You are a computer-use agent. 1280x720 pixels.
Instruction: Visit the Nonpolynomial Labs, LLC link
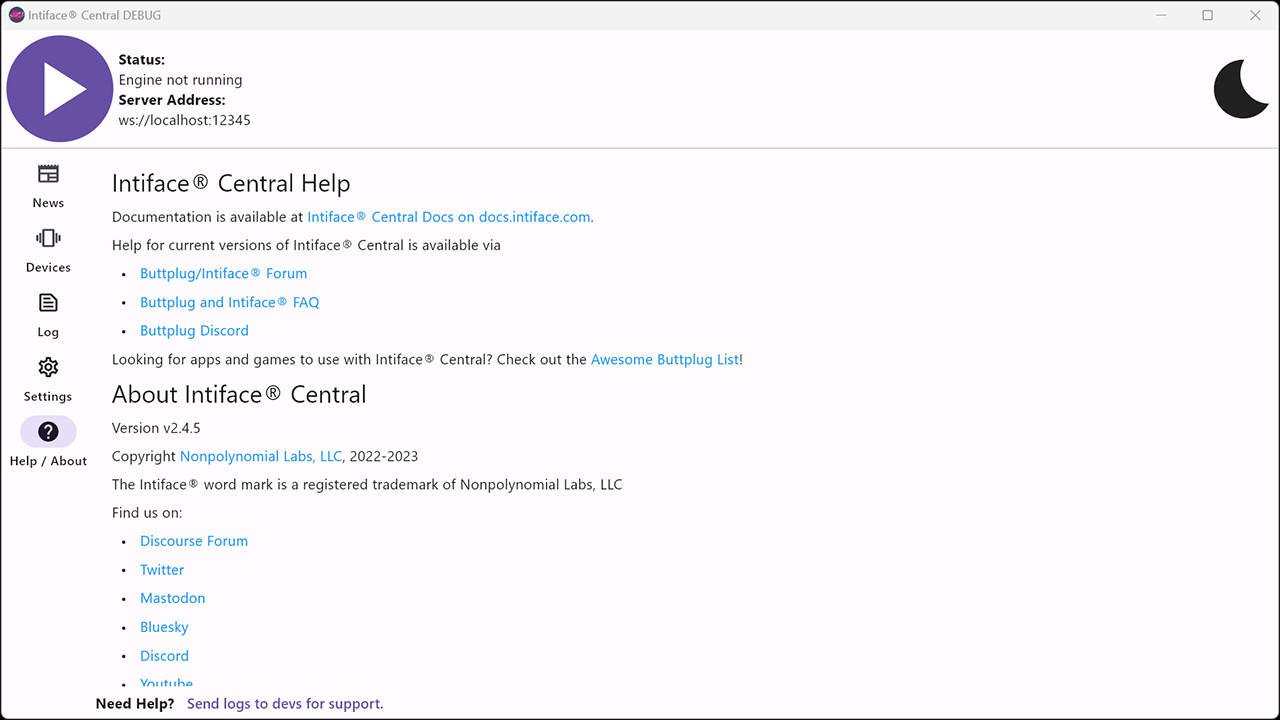[260, 455]
